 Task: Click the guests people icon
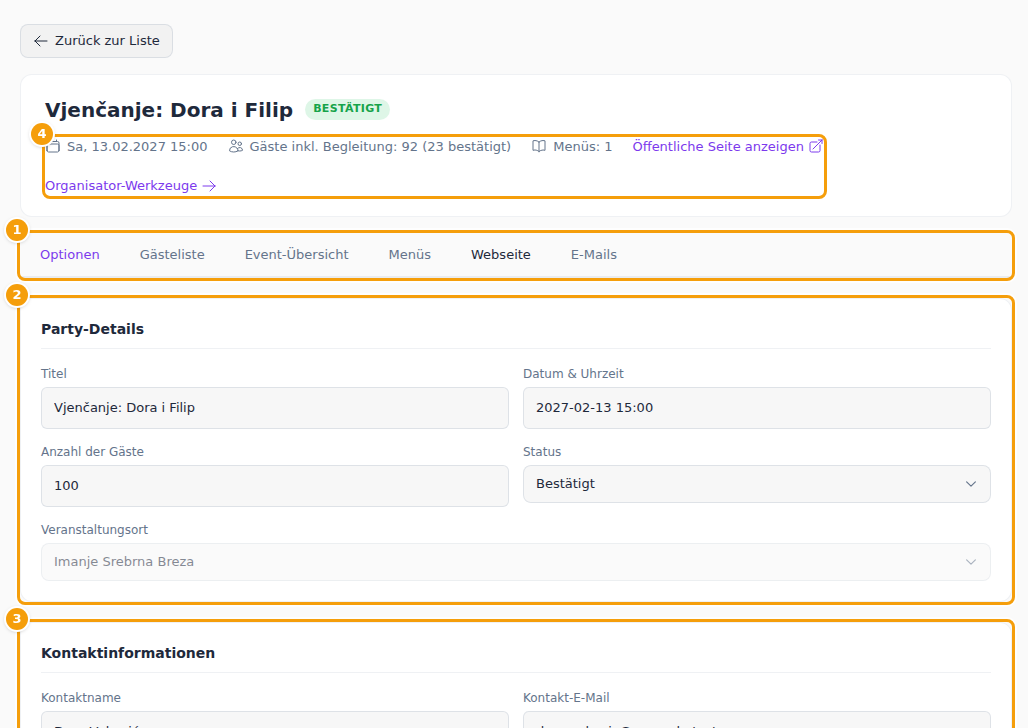click(x=236, y=146)
